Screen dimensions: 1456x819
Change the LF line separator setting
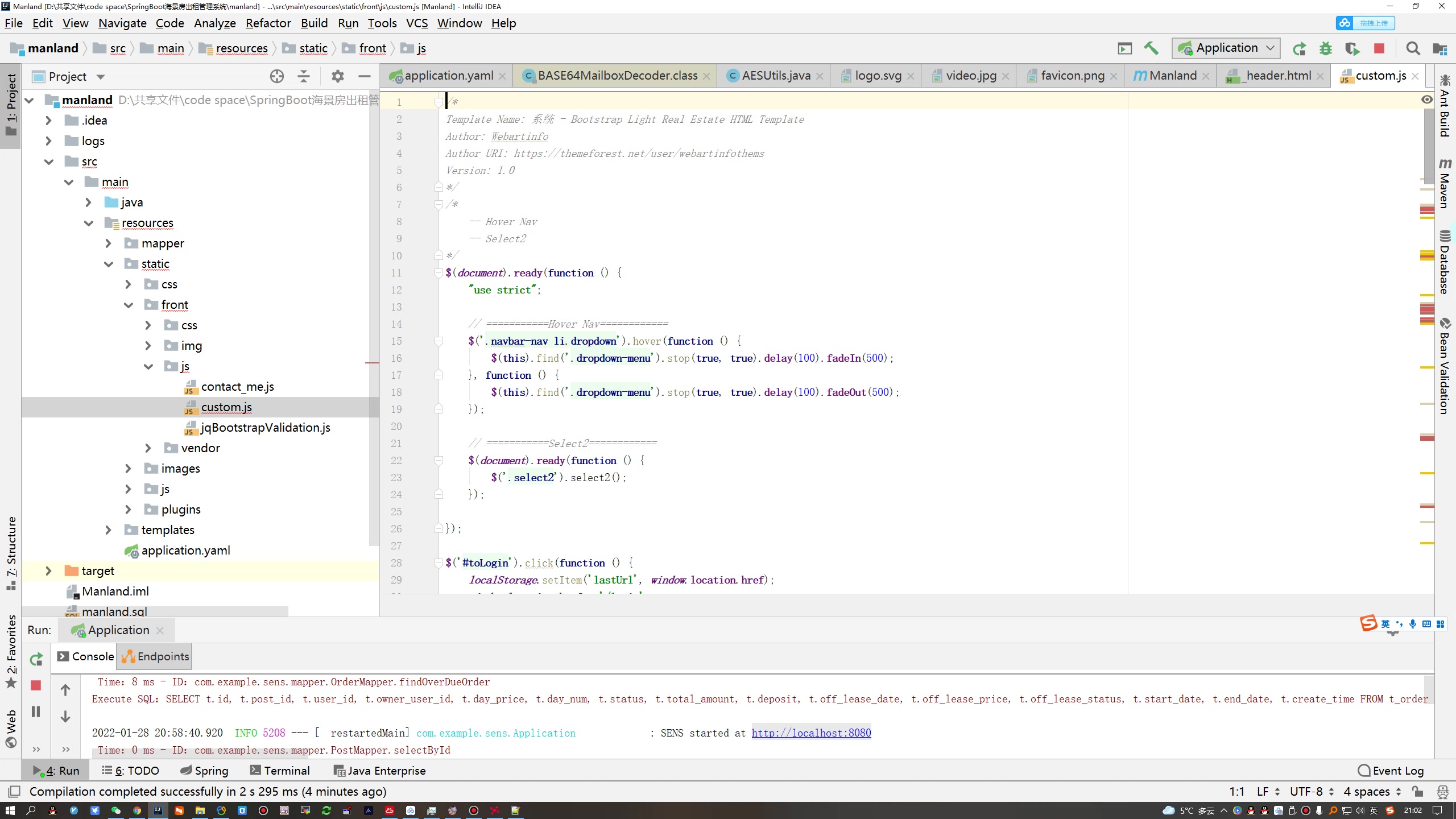click(x=1268, y=791)
